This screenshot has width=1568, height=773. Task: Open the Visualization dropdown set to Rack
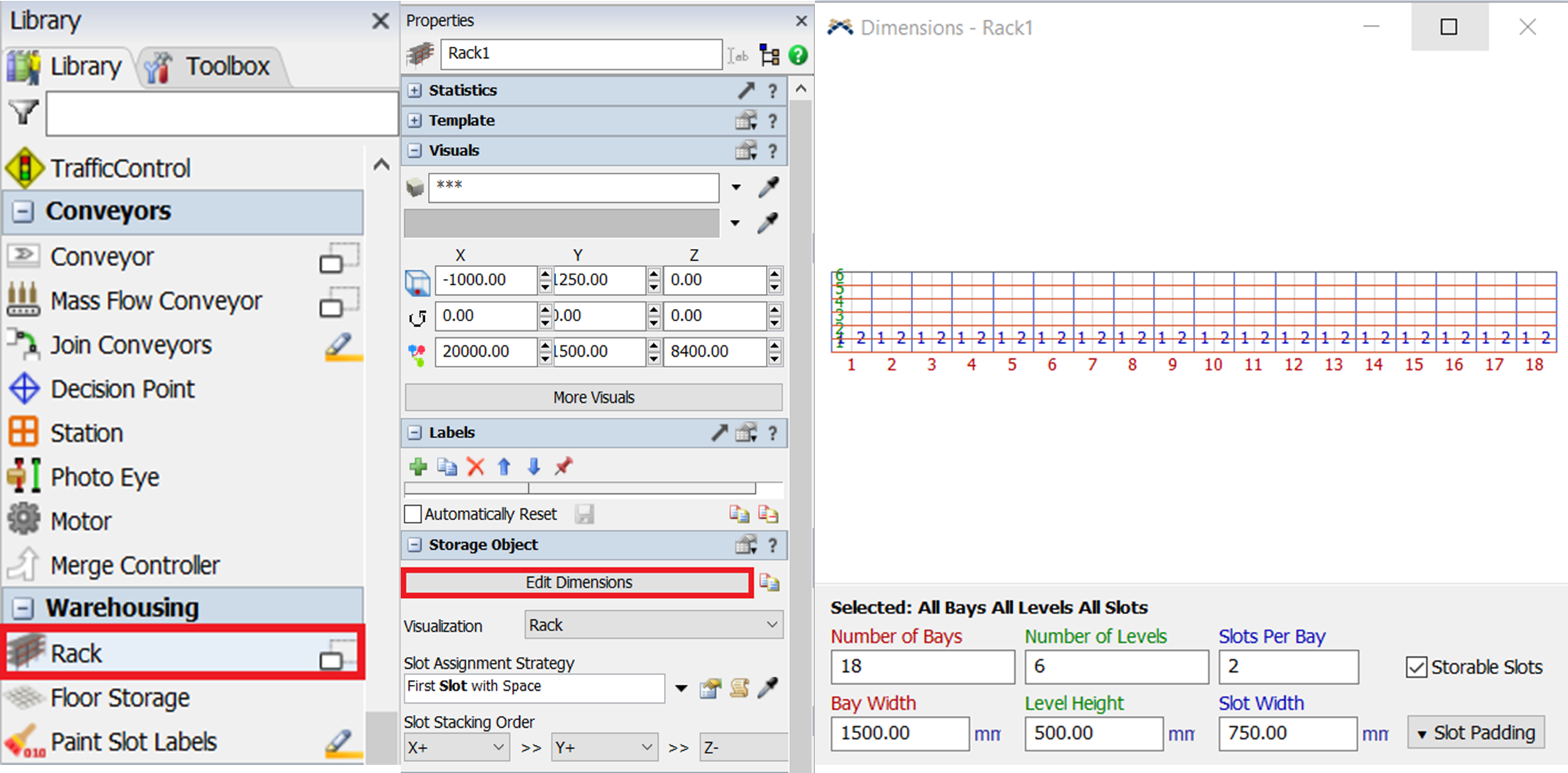point(653,625)
